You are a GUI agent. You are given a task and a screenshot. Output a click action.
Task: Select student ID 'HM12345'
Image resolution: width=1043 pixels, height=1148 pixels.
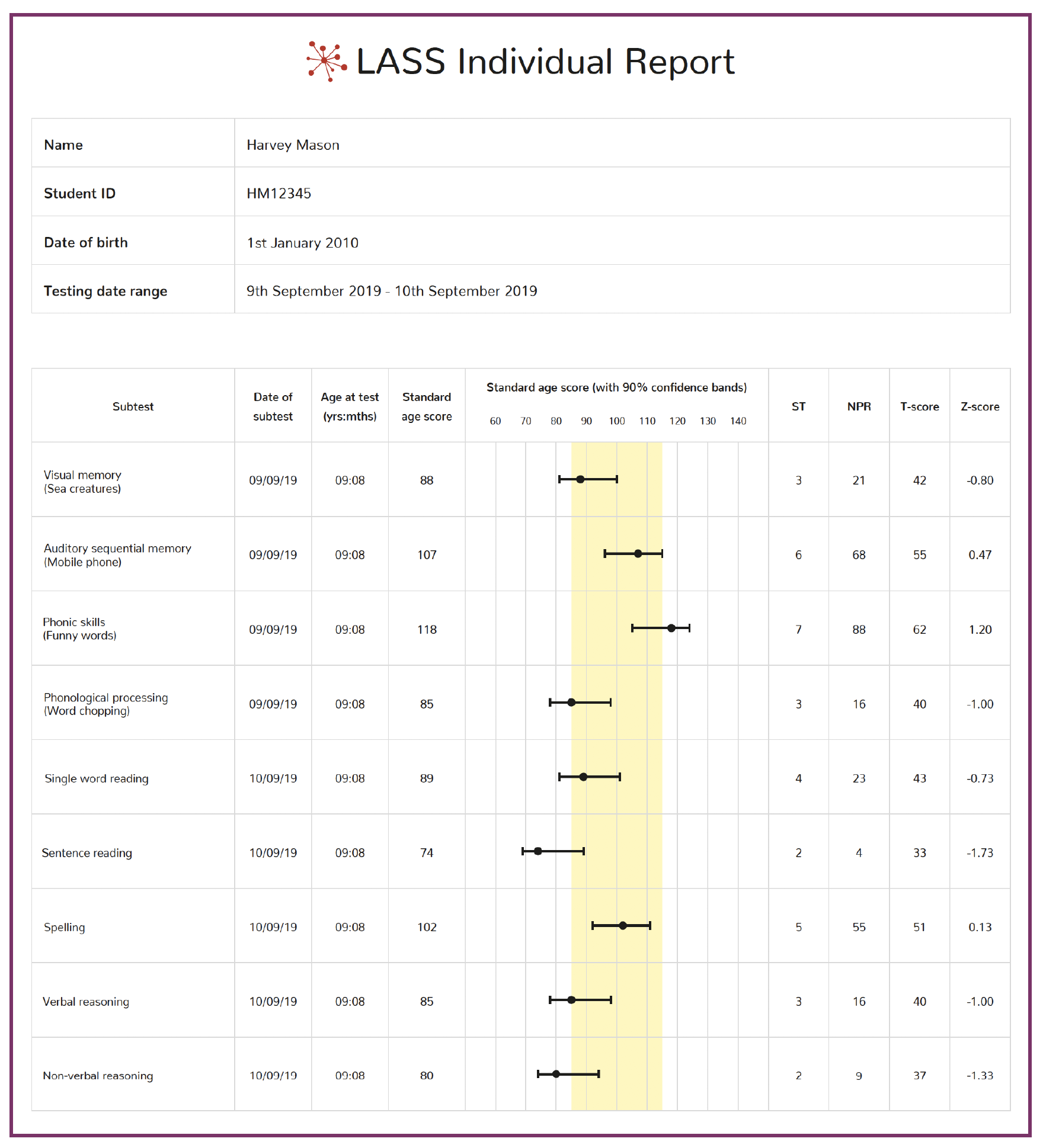pos(279,194)
